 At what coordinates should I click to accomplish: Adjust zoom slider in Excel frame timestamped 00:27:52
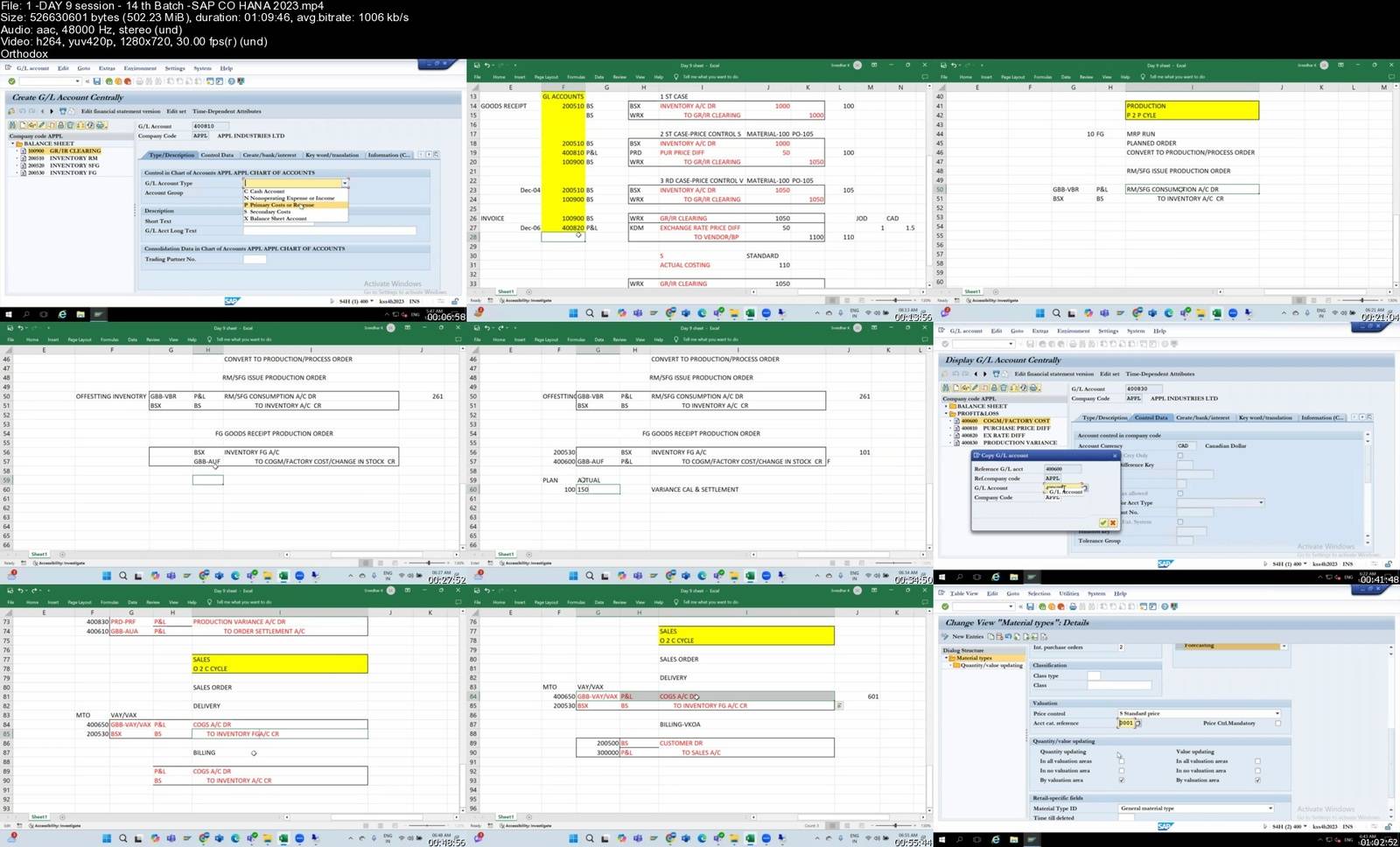(x=429, y=563)
